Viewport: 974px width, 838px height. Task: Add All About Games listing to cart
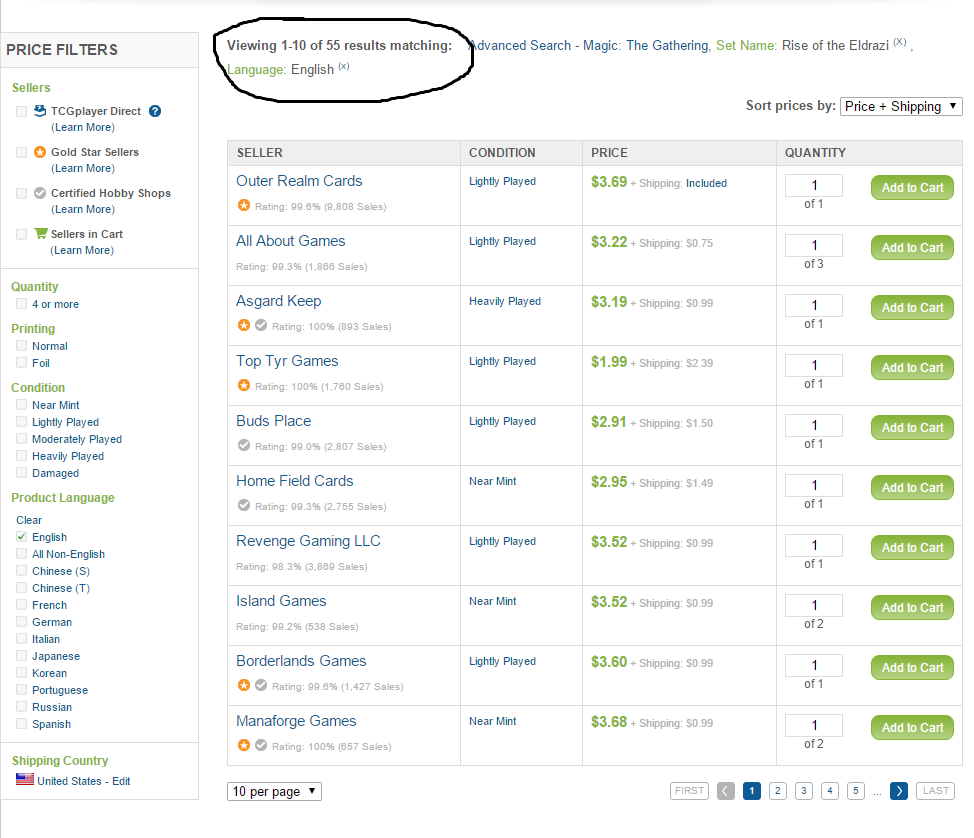(x=913, y=248)
